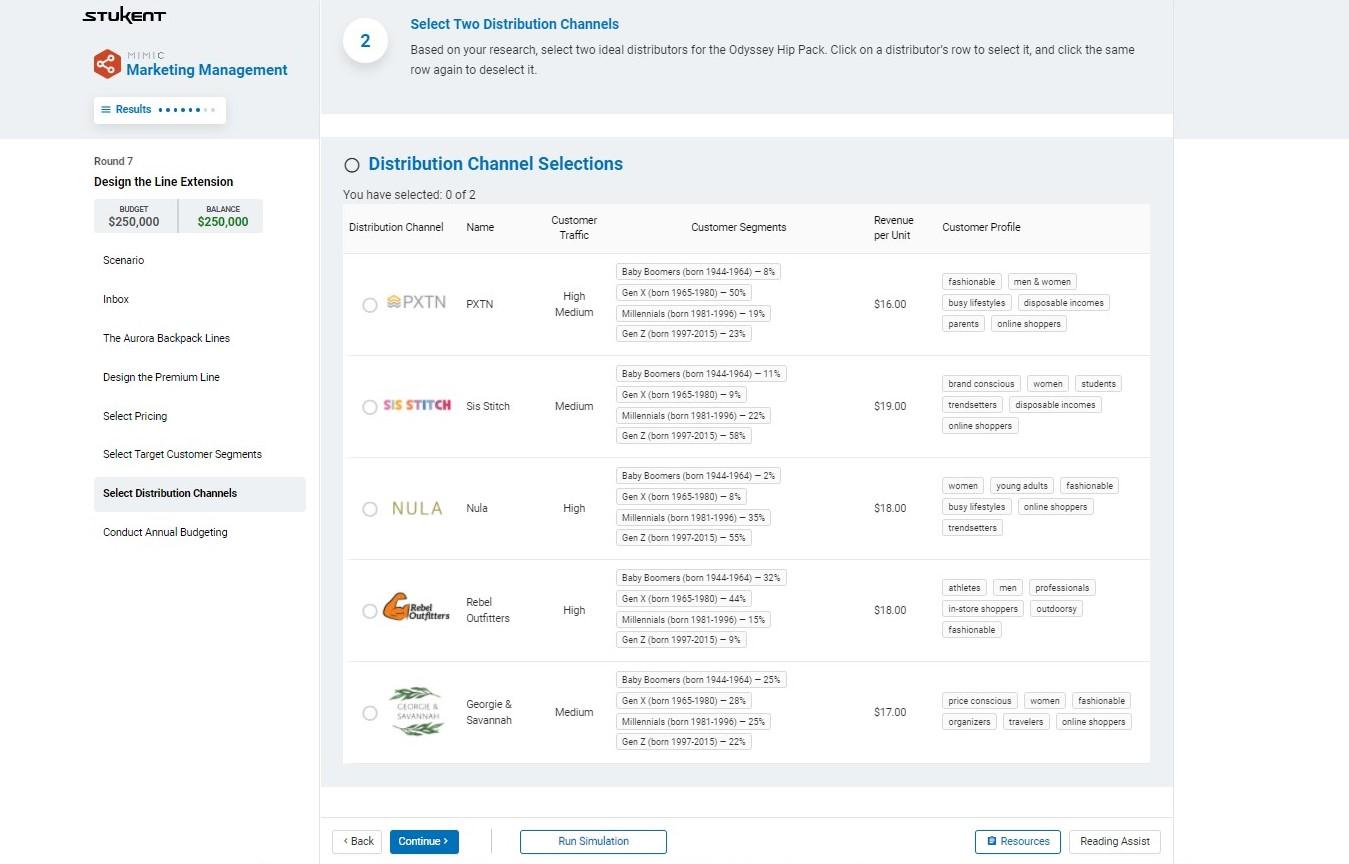
Task: Click the hamburger icon beside Results
Action: (x=106, y=109)
